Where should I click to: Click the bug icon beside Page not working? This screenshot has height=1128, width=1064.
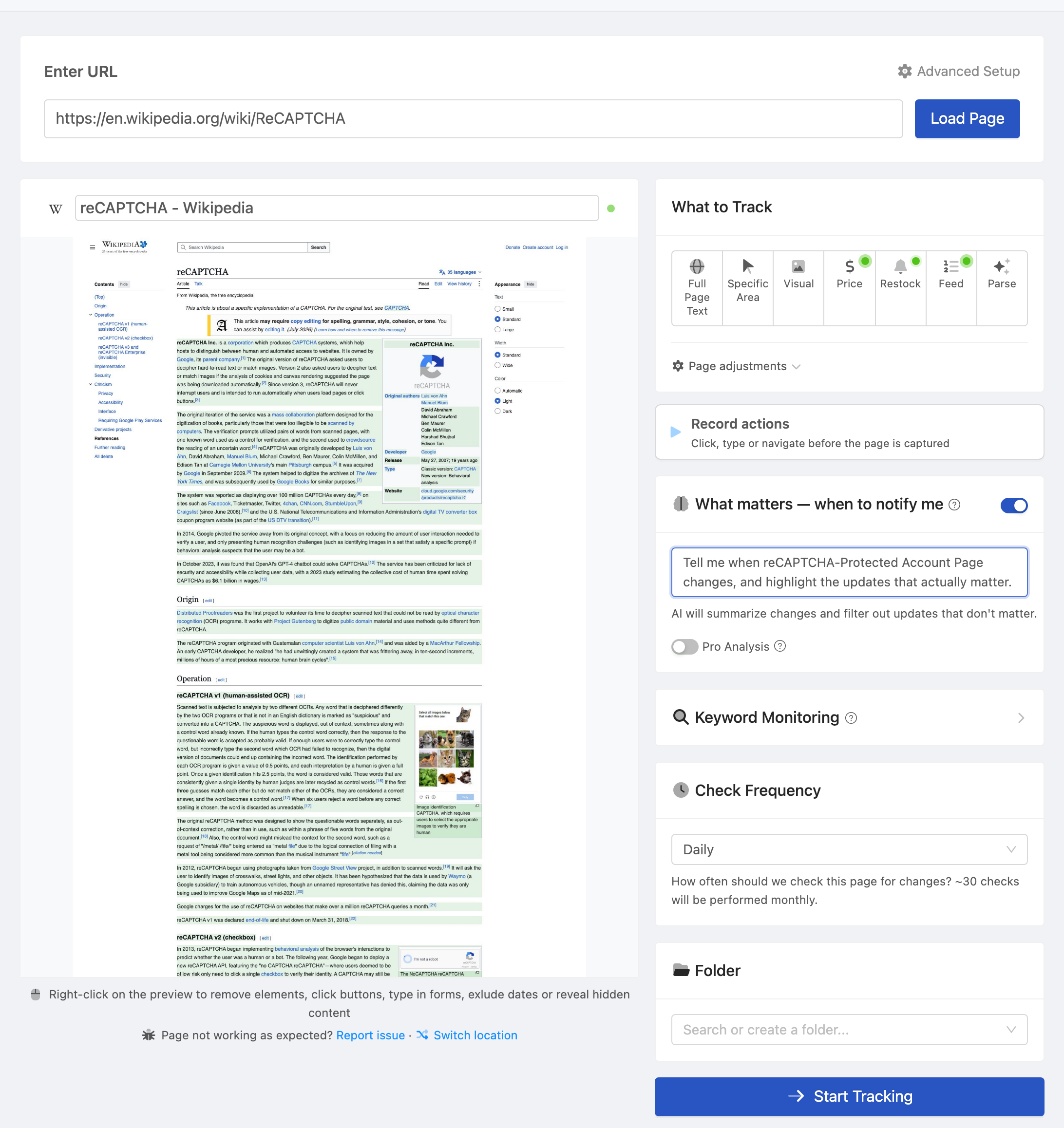[148, 1034]
